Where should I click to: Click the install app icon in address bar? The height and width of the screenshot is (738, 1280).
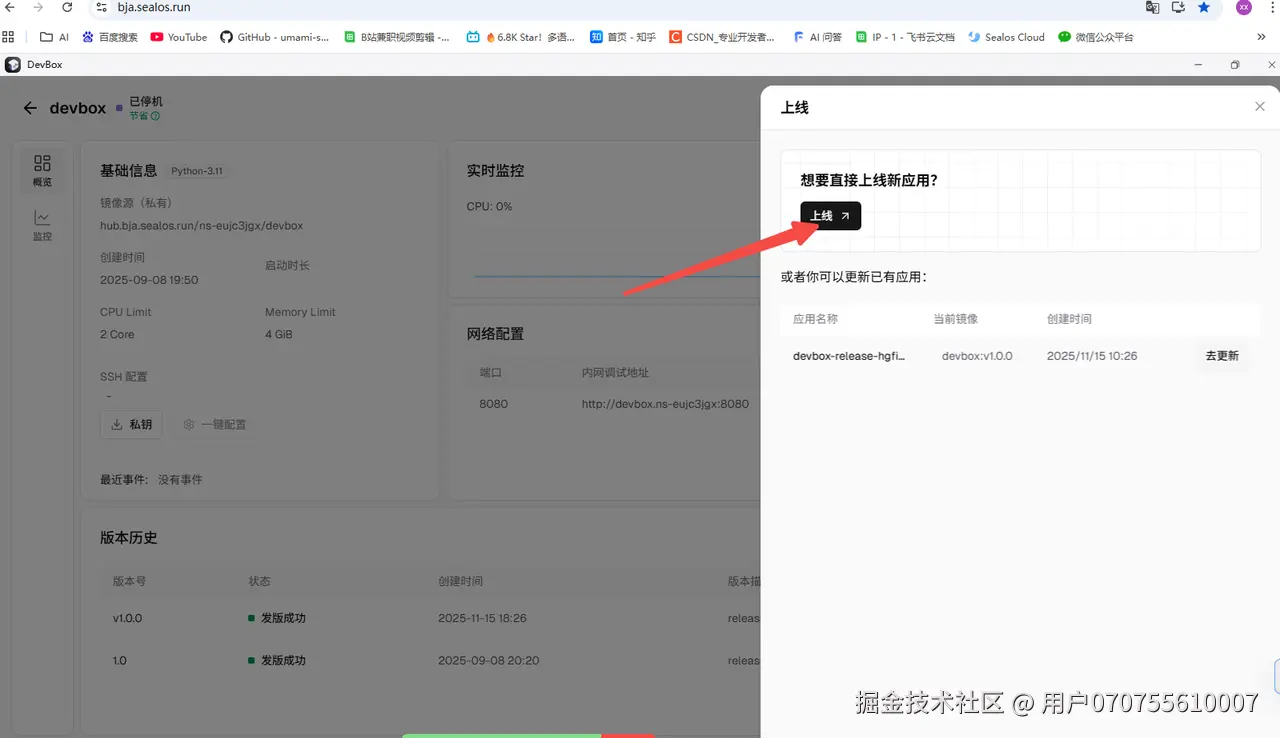pyautogui.click(x=1178, y=7)
